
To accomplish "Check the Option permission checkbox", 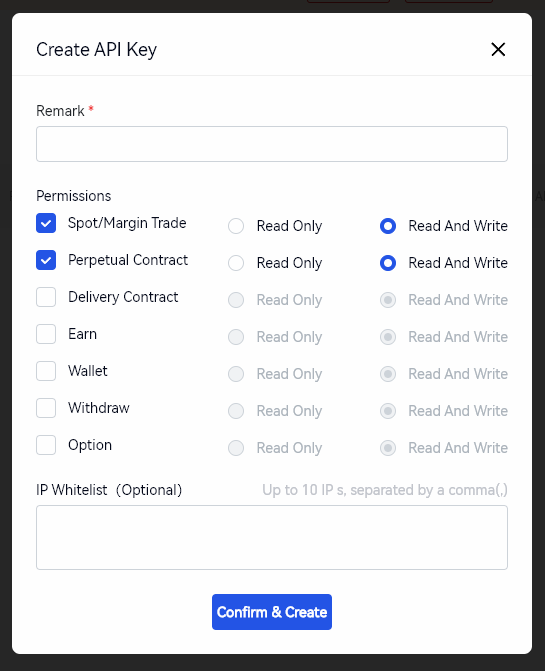I will (x=46, y=445).
